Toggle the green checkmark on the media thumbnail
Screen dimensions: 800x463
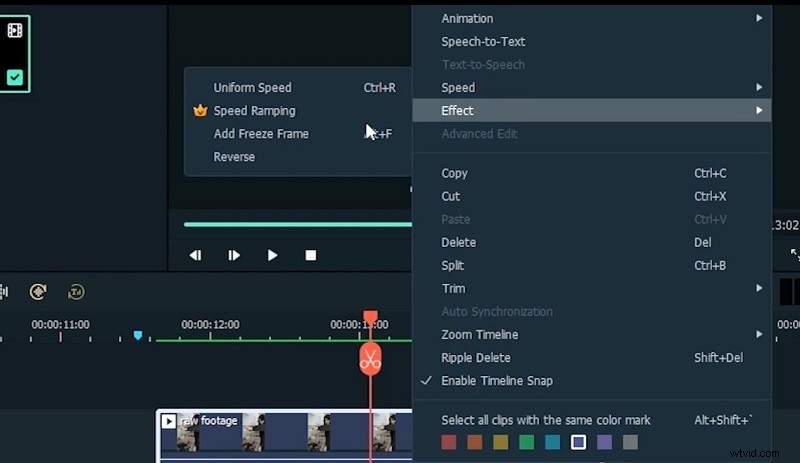[x=15, y=77]
